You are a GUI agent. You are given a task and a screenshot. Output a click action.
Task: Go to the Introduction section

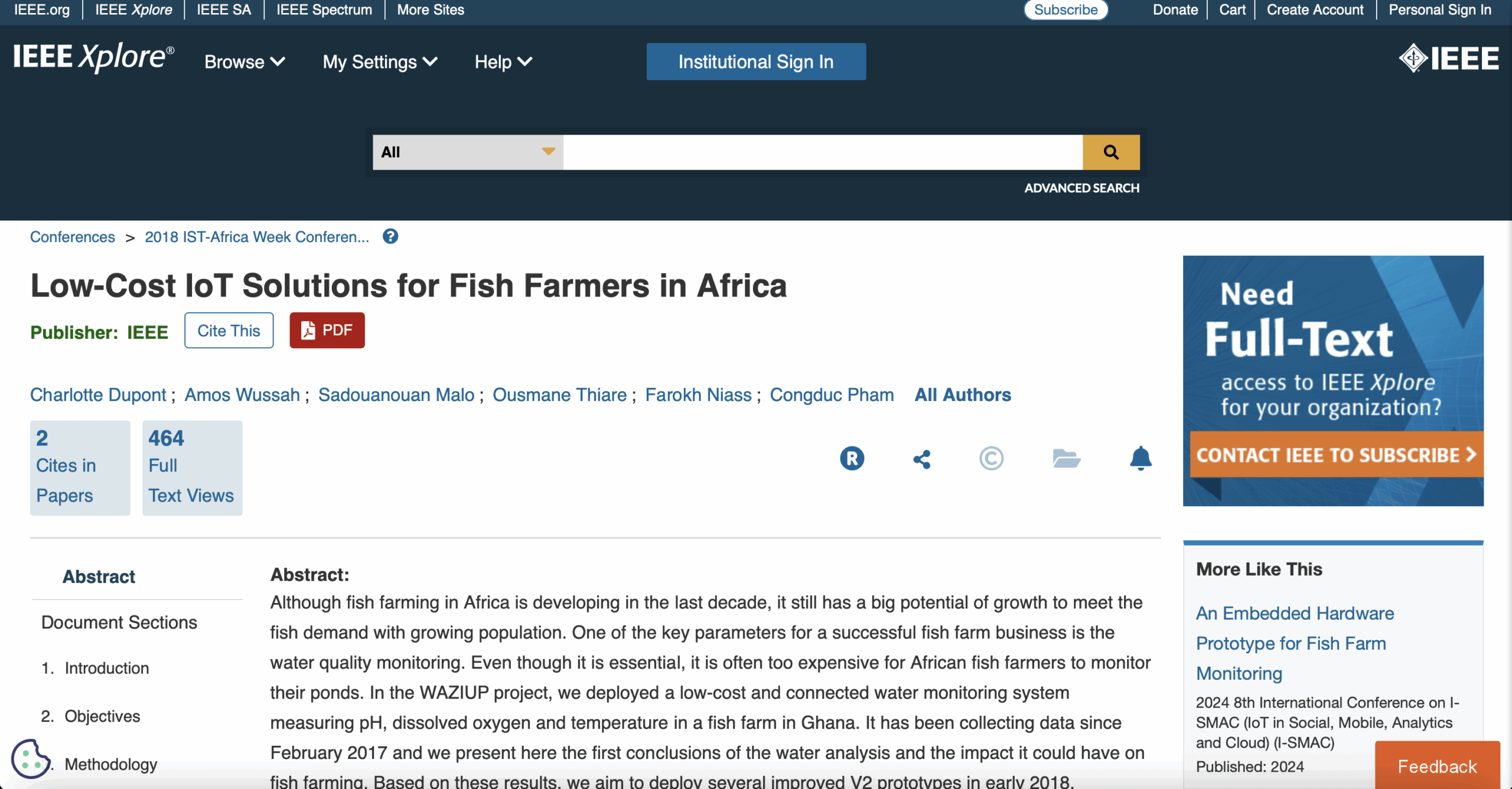[x=106, y=668]
